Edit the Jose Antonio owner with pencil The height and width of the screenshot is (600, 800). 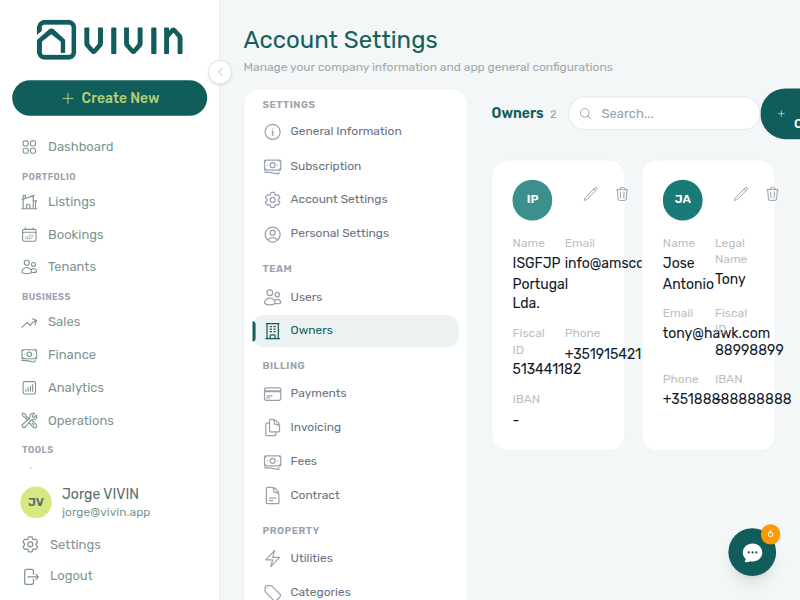click(741, 194)
